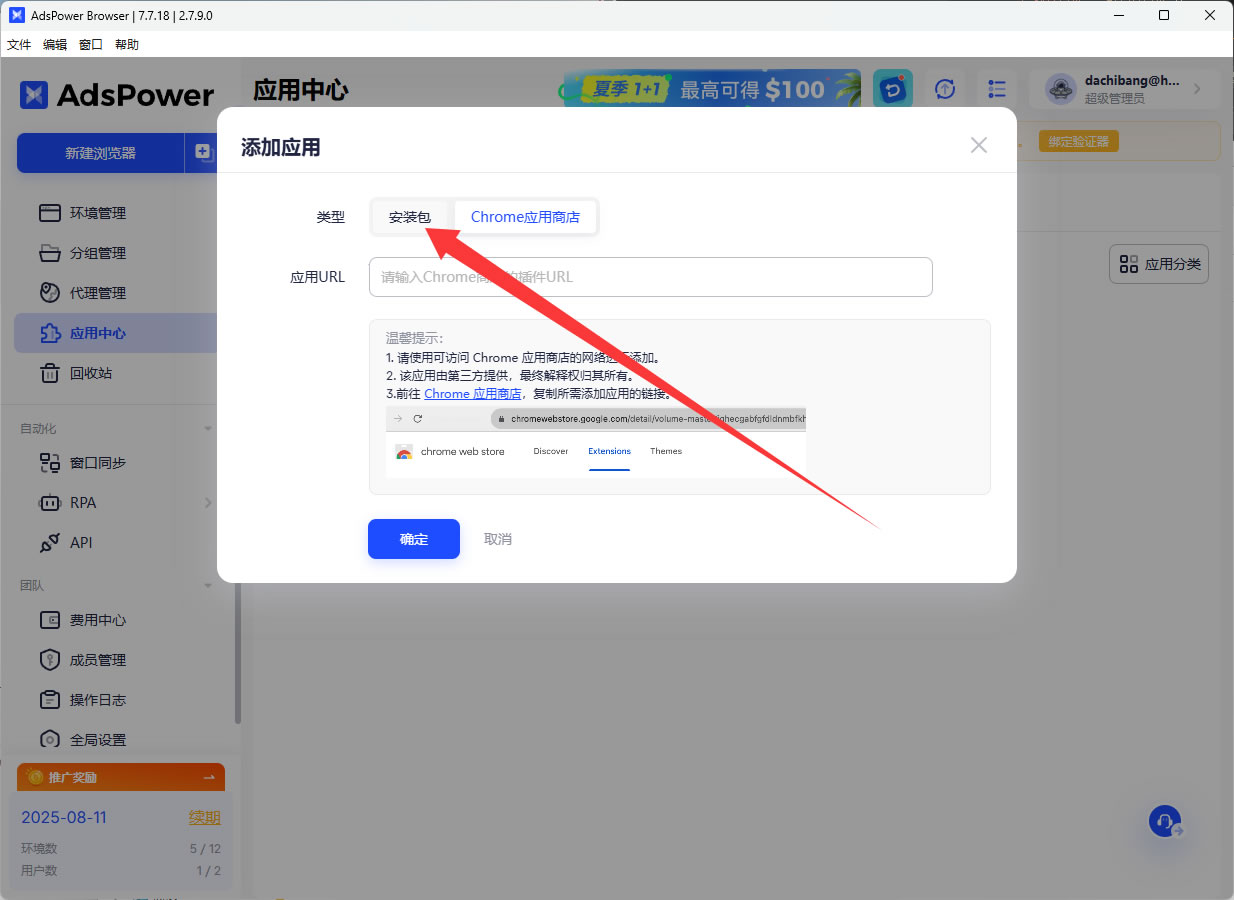Collapse the 自动化 section arrow

[208, 429]
